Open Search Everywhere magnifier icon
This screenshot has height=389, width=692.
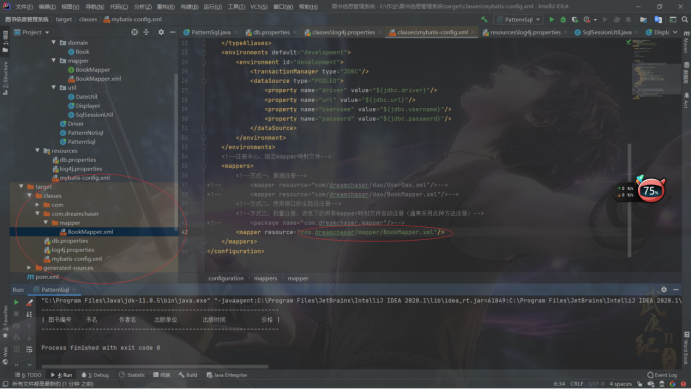(684, 19)
